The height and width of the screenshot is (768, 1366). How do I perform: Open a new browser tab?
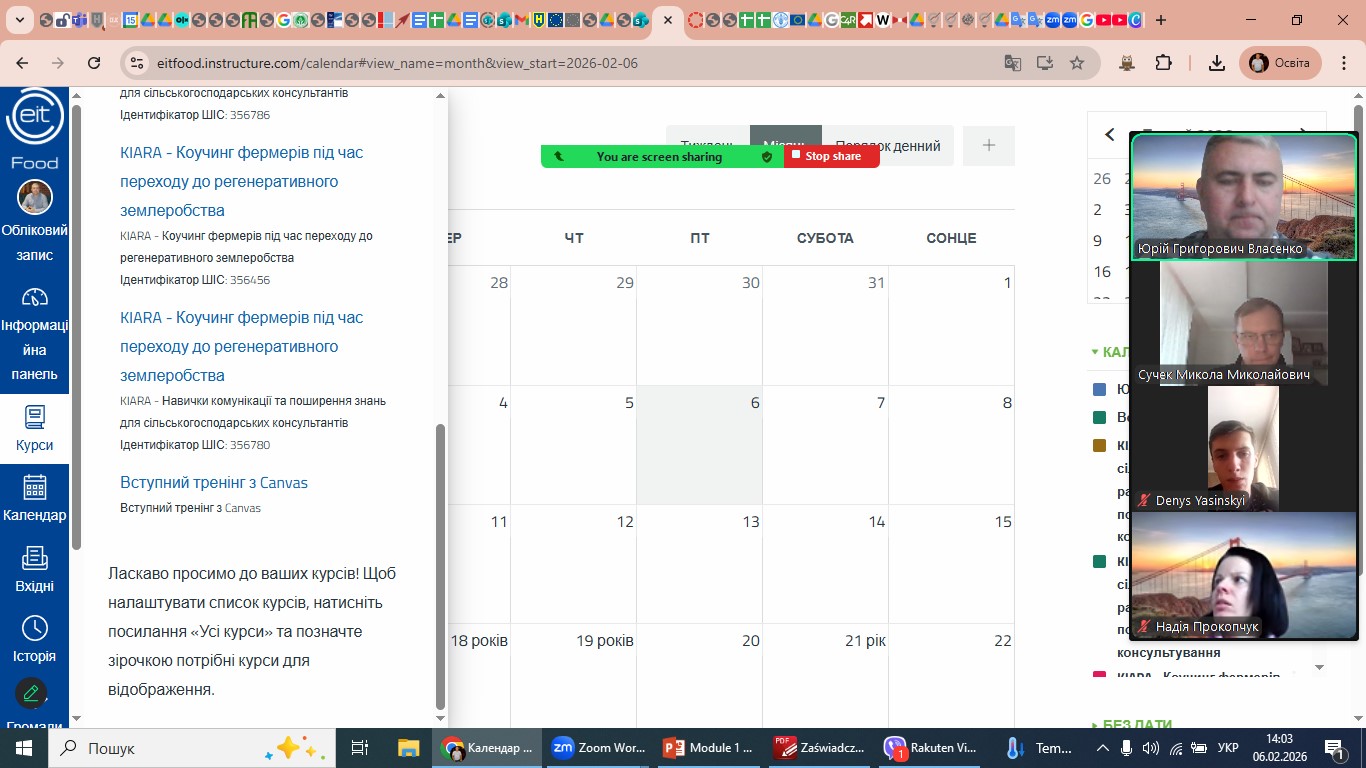1160,20
